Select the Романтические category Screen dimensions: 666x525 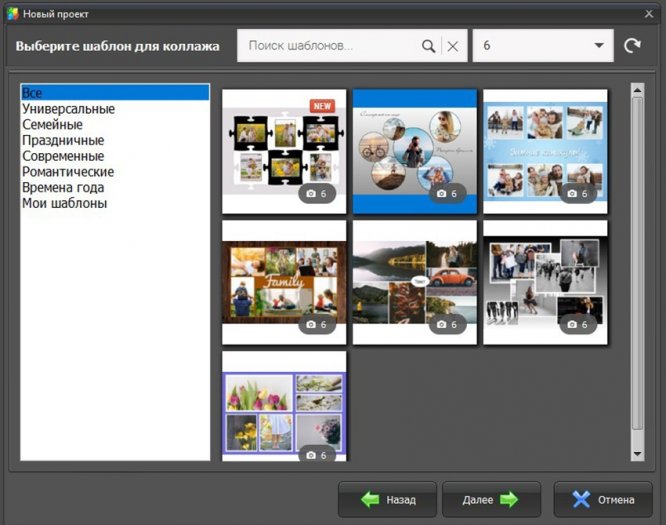(67, 172)
